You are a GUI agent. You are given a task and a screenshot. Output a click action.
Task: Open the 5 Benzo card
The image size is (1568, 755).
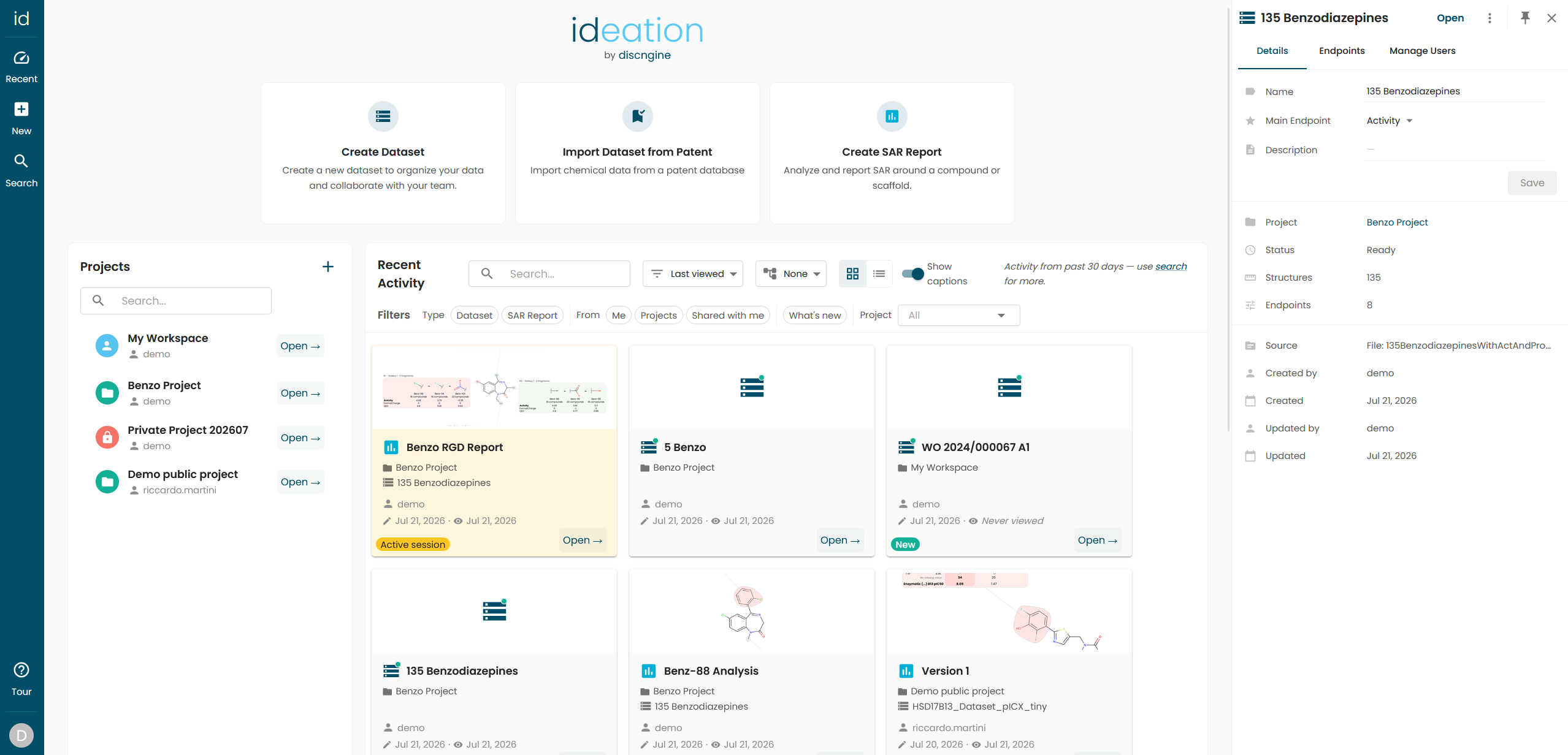840,540
